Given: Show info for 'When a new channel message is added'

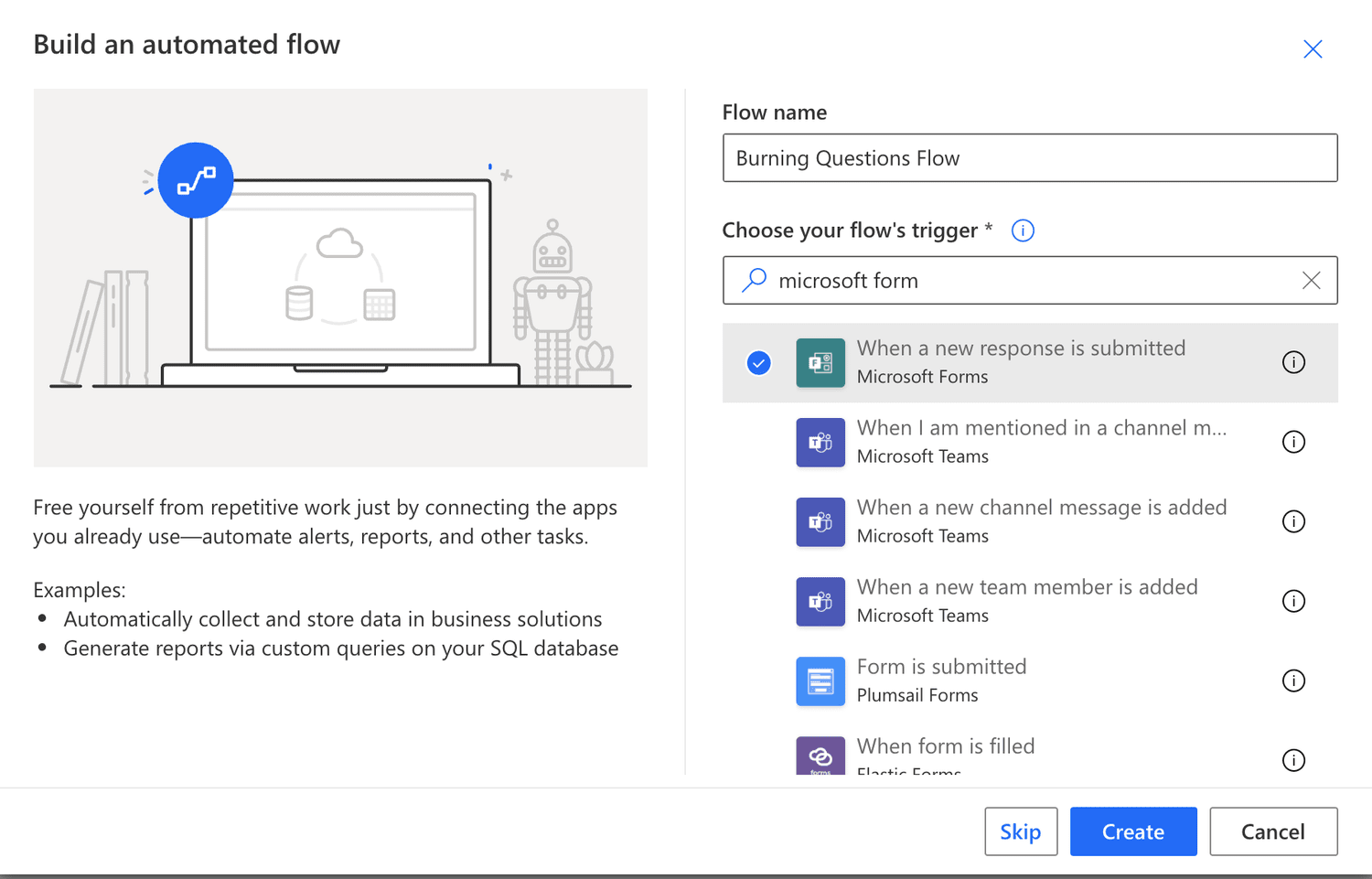Looking at the screenshot, I should click(x=1293, y=521).
